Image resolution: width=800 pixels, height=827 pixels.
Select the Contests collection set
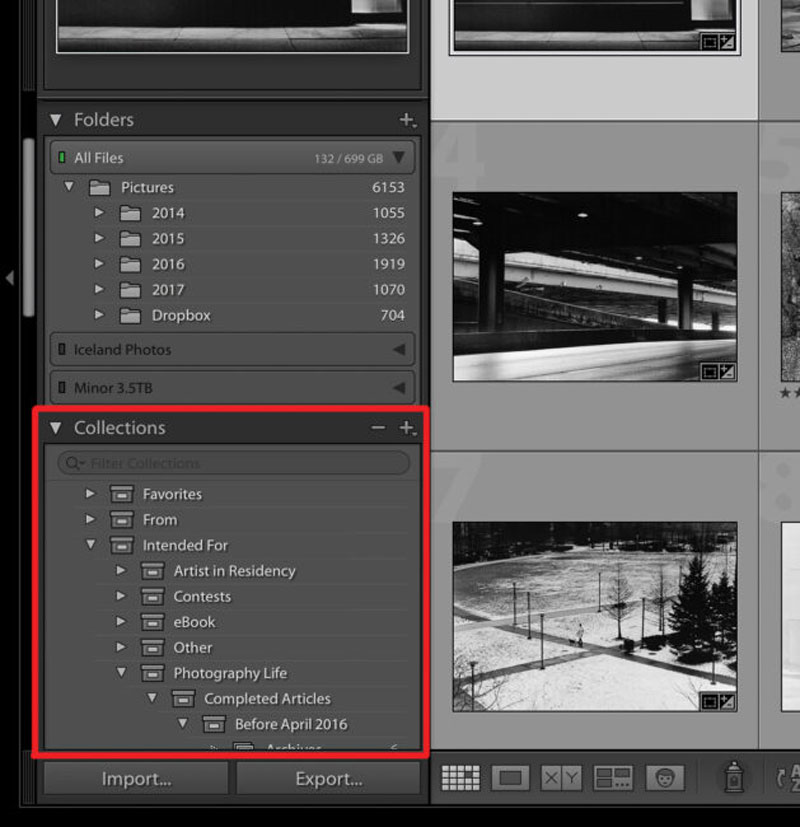pos(201,596)
